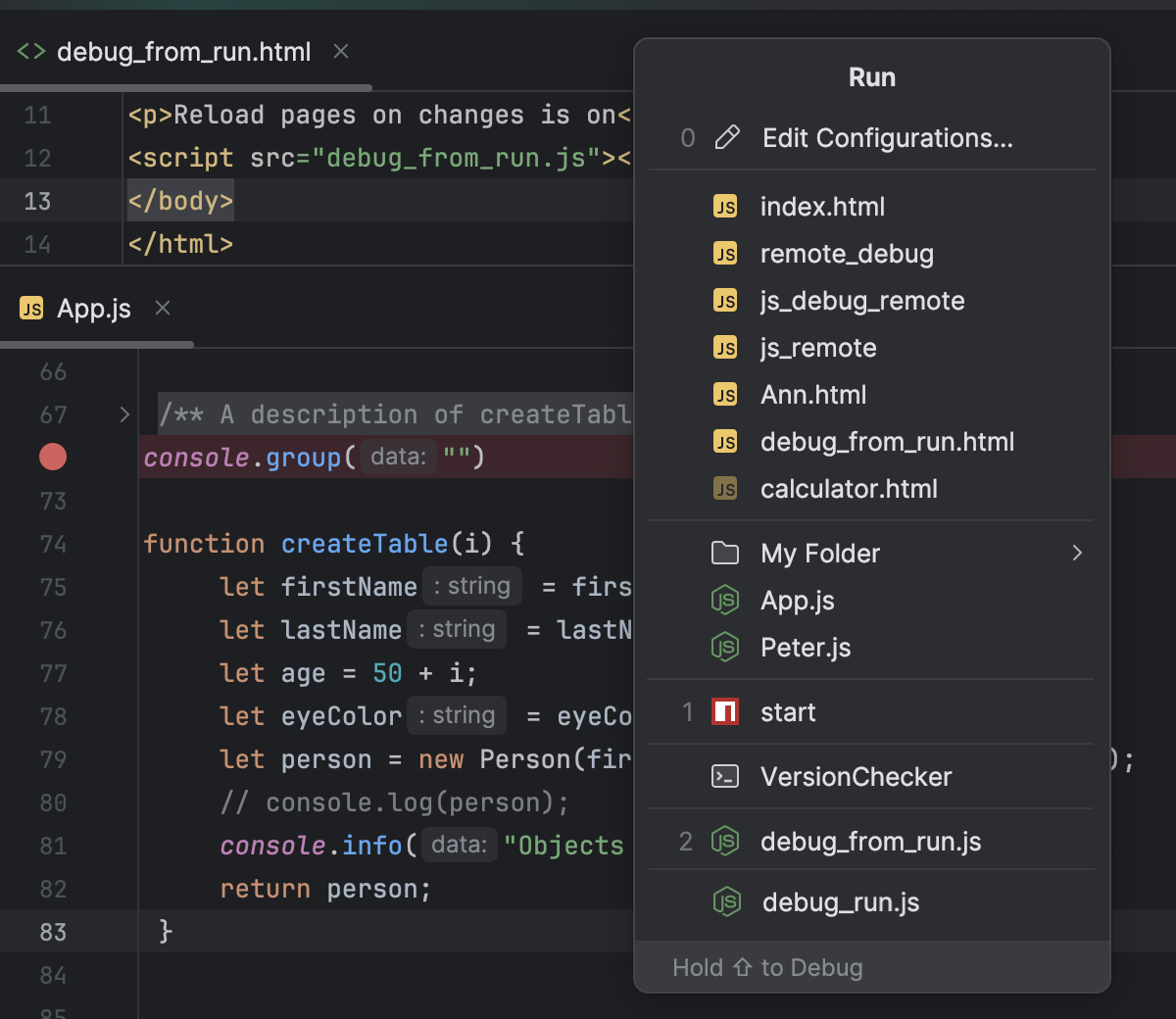Choose js_debug_remote from the Run list

(862, 301)
